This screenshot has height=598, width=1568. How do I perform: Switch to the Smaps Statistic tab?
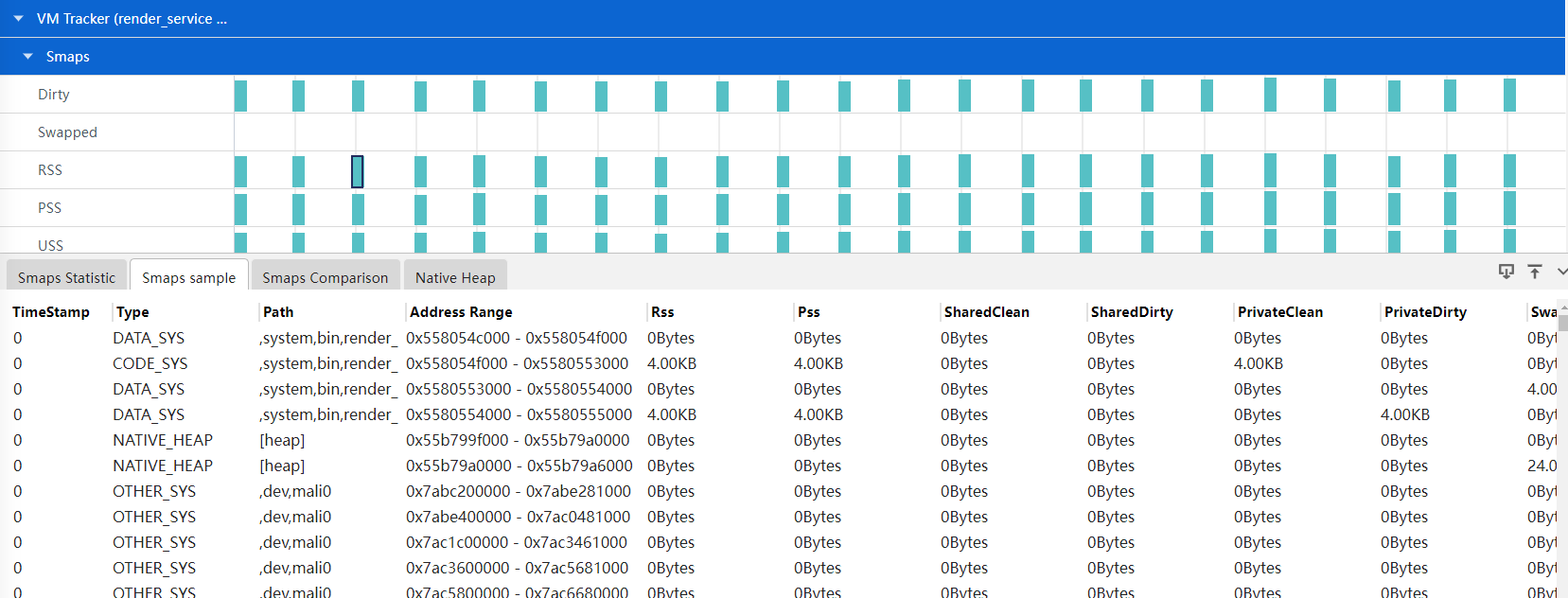(66, 277)
